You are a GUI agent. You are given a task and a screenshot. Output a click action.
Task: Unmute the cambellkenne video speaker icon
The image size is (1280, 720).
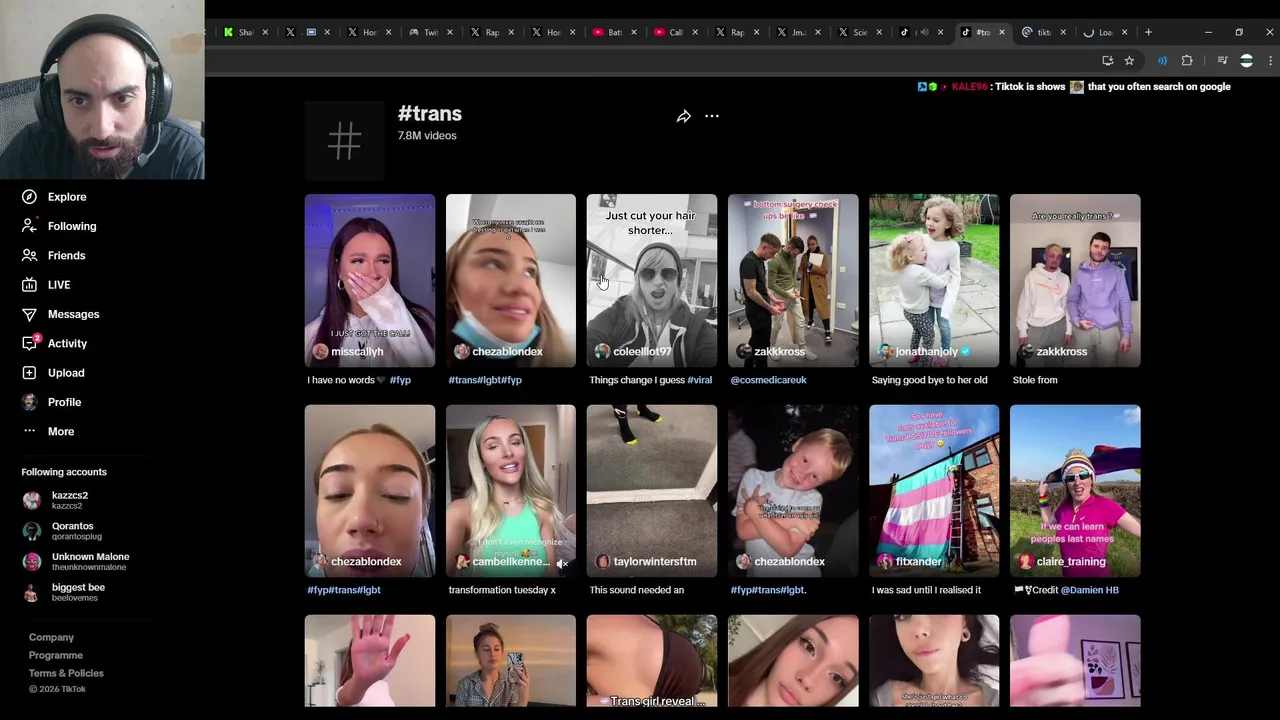pyautogui.click(x=562, y=564)
